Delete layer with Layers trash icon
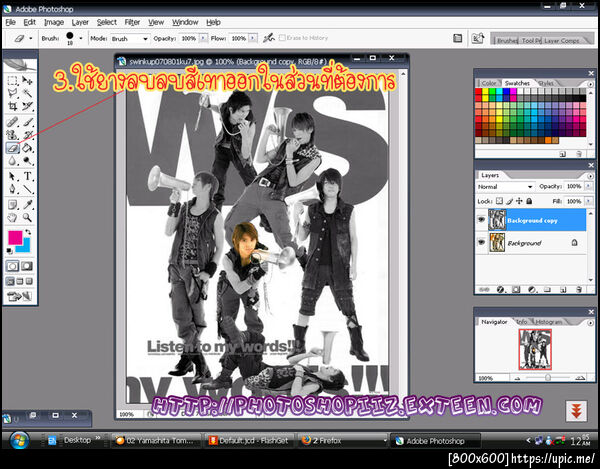The image size is (600, 469). pyautogui.click(x=579, y=290)
